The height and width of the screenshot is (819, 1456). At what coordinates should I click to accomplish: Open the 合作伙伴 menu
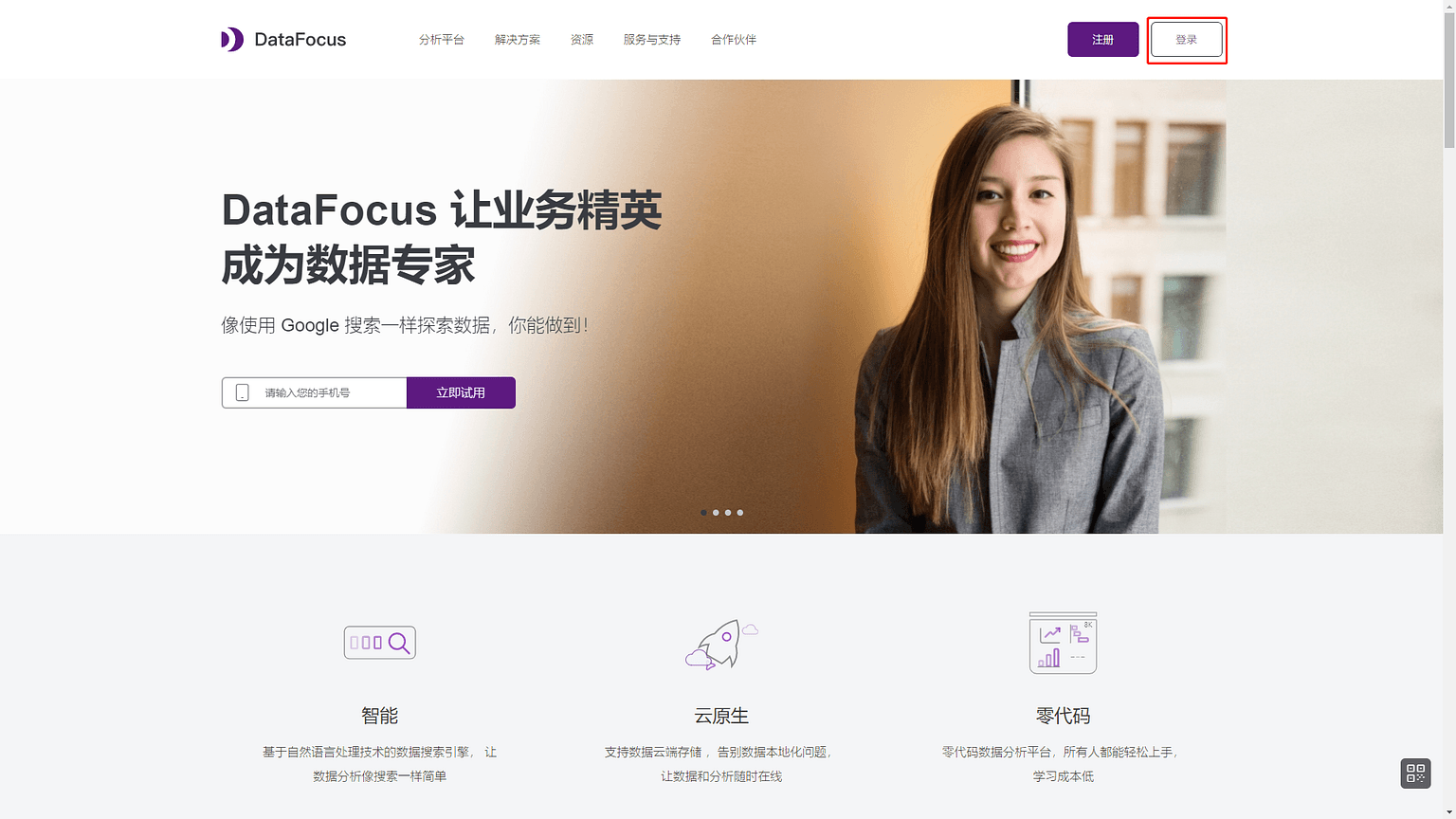734,40
